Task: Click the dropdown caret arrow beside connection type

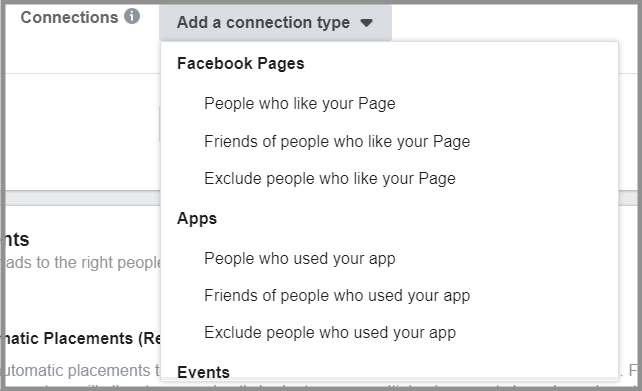Action: coord(366,23)
